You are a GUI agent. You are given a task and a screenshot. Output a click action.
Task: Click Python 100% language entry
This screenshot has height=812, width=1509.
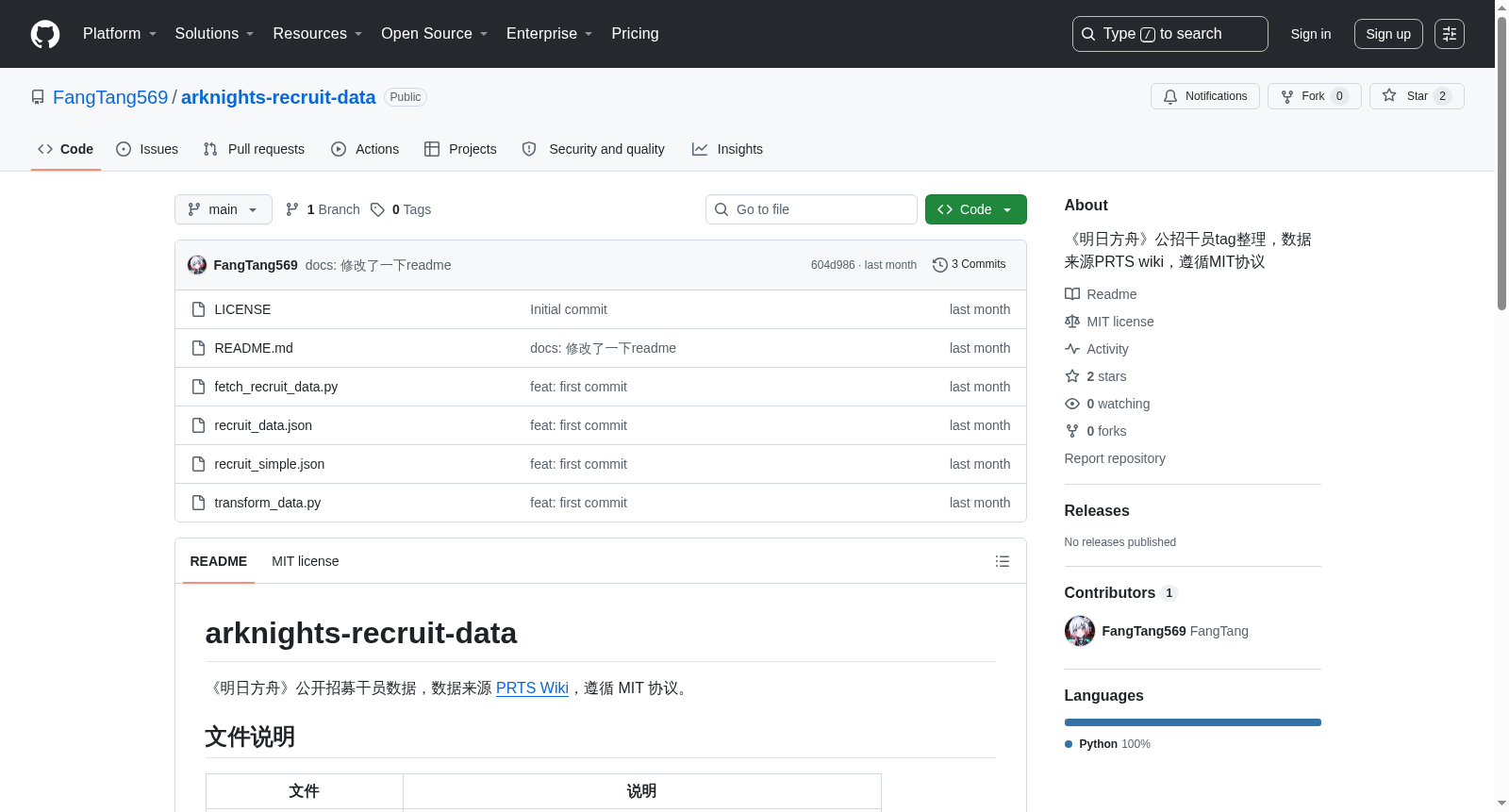[x=1107, y=744]
